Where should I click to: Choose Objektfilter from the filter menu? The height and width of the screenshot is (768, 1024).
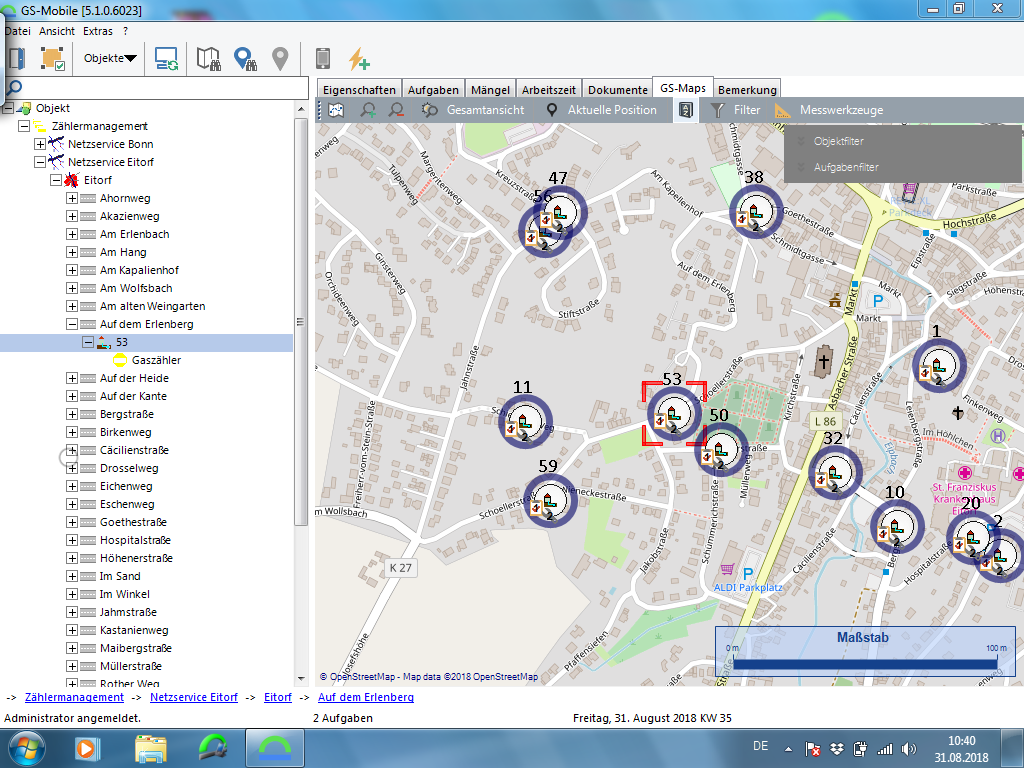[x=838, y=141]
